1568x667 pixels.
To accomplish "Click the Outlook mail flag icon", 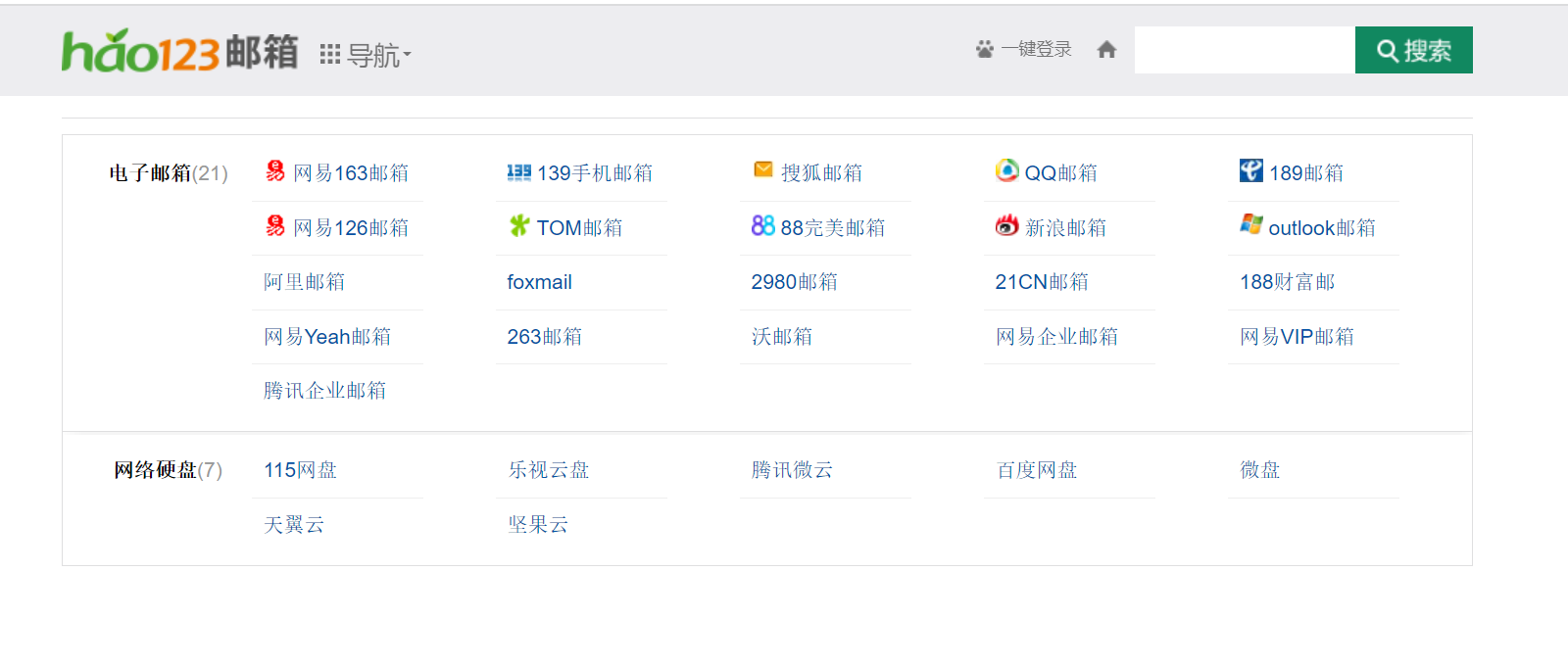I will (1251, 224).
